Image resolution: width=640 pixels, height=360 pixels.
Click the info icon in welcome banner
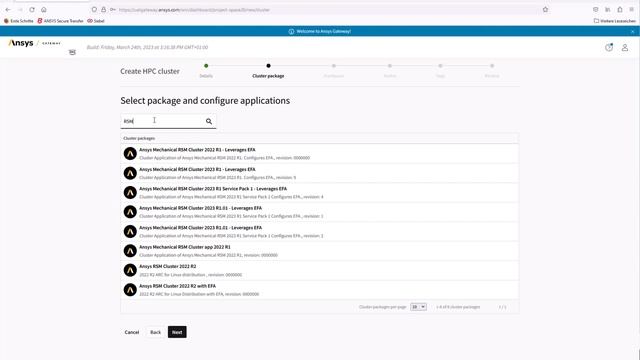pyautogui.click(x=291, y=31)
